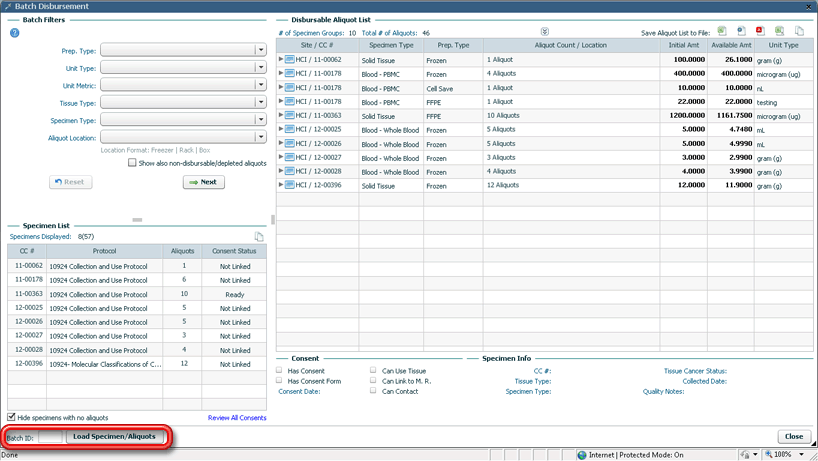
Task: Click the Reset filters button
Action: tap(70, 182)
